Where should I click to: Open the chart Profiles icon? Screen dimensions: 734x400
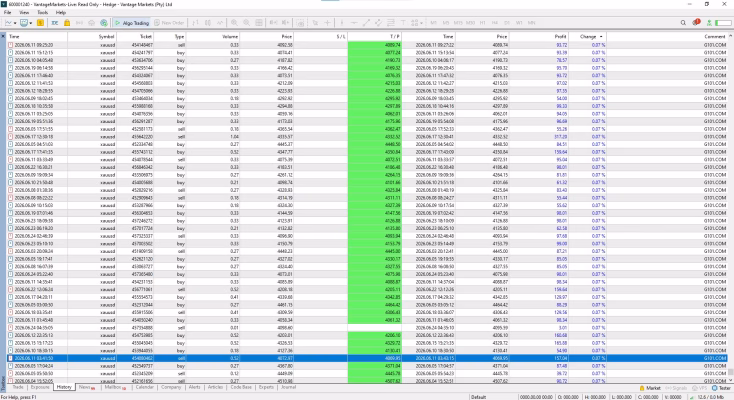pos(23,22)
